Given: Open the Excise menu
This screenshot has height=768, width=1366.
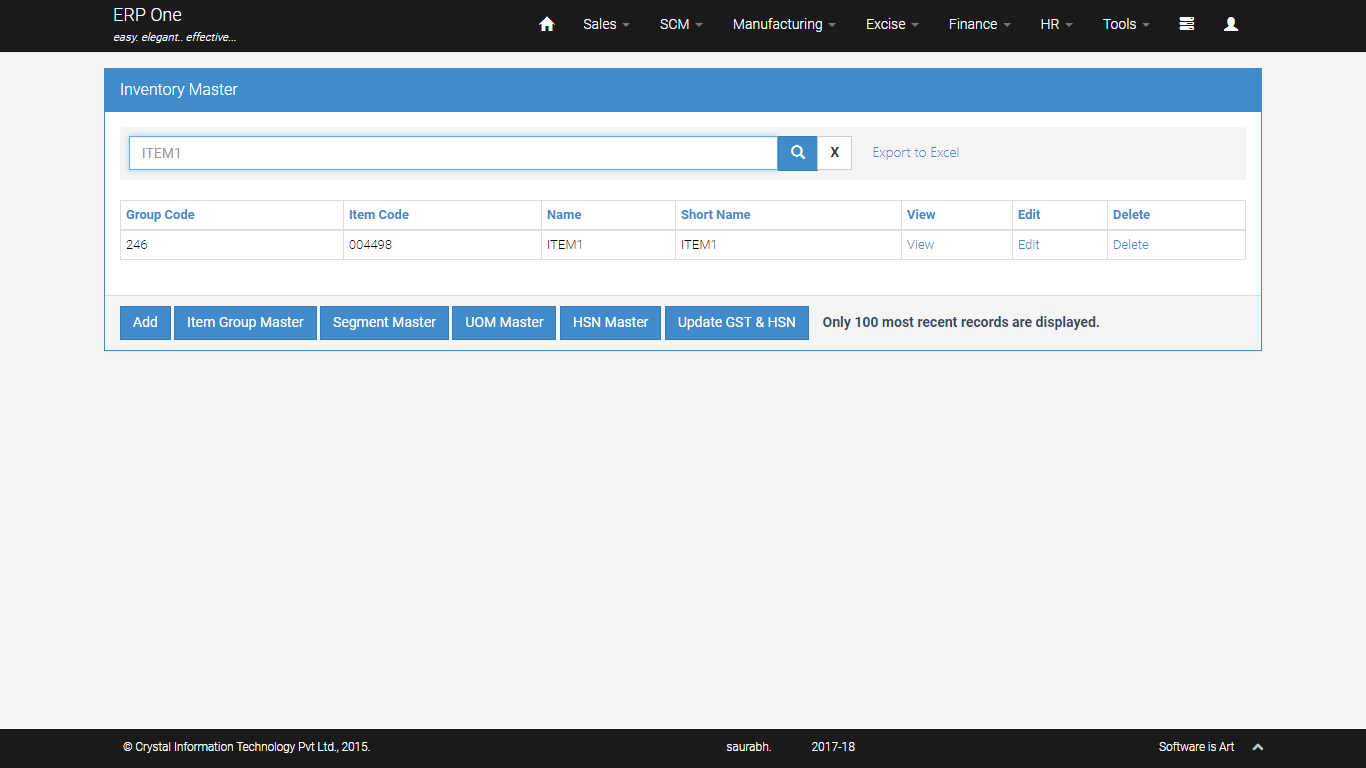Looking at the screenshot, I should 892,24.
